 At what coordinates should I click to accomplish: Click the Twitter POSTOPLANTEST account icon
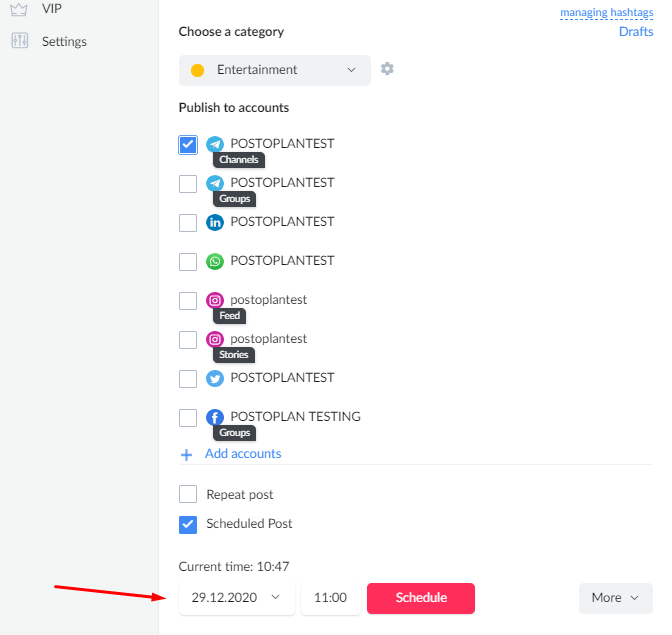tap(215, 378)
